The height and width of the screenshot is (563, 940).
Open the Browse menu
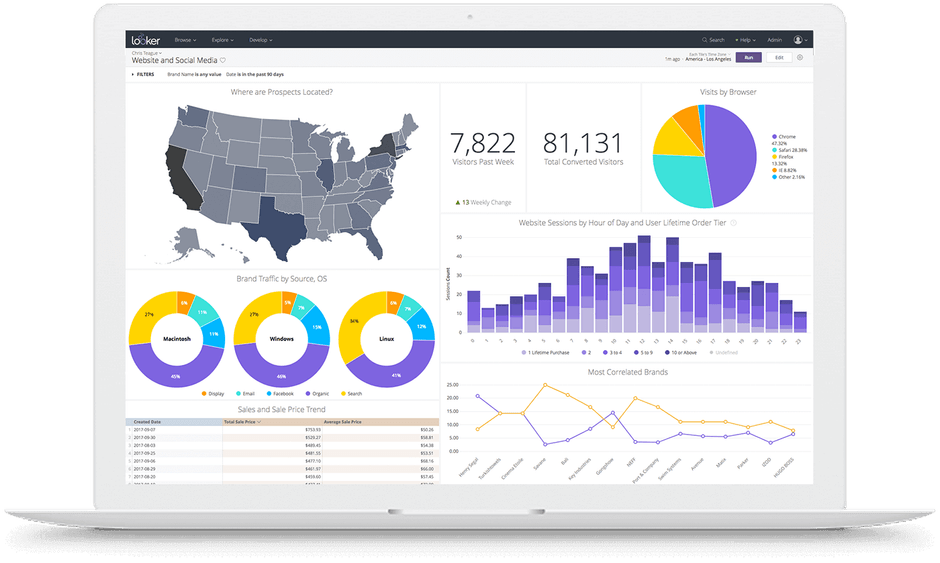185,40
